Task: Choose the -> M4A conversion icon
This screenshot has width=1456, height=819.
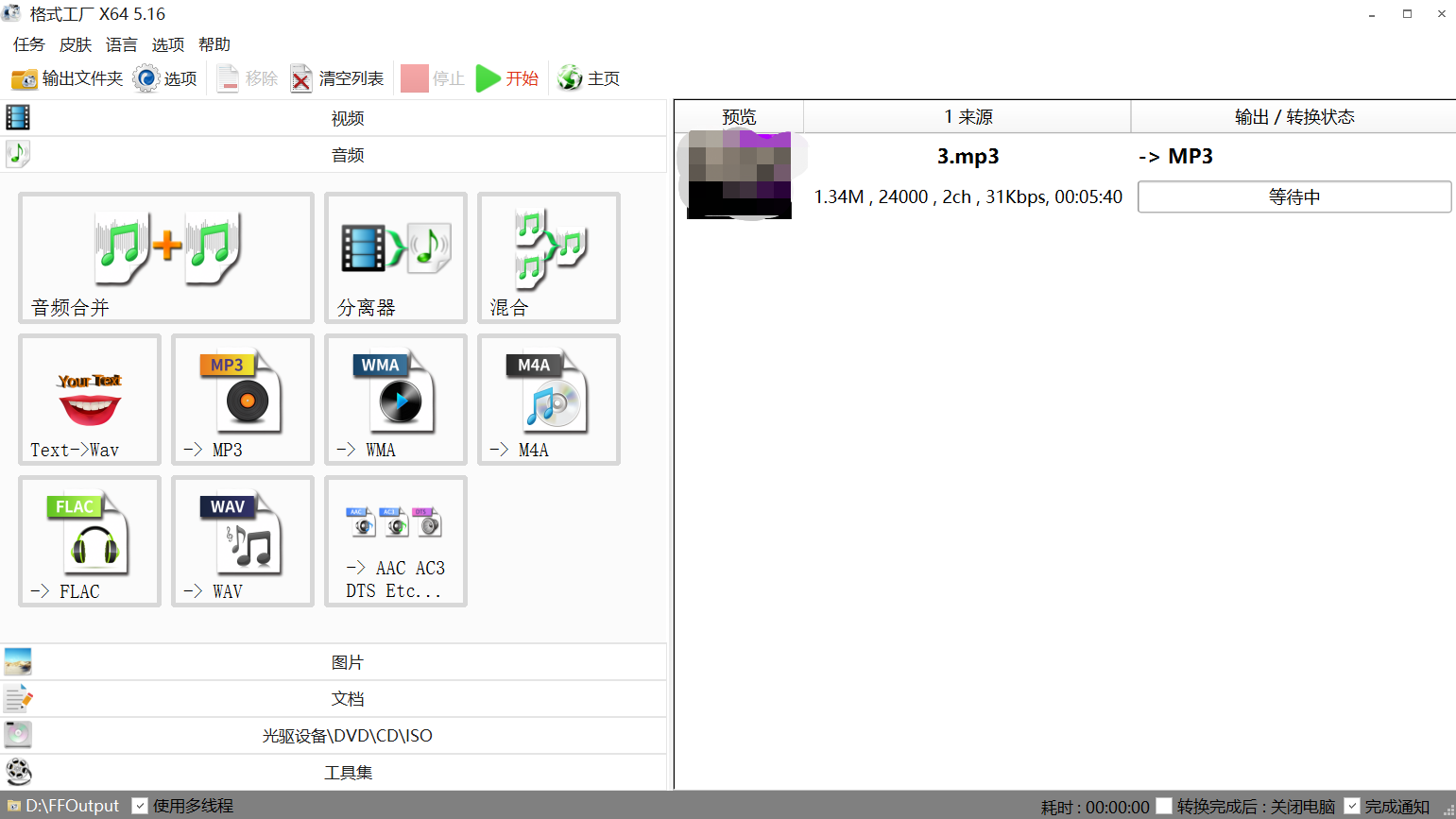Action: (549, 400)
